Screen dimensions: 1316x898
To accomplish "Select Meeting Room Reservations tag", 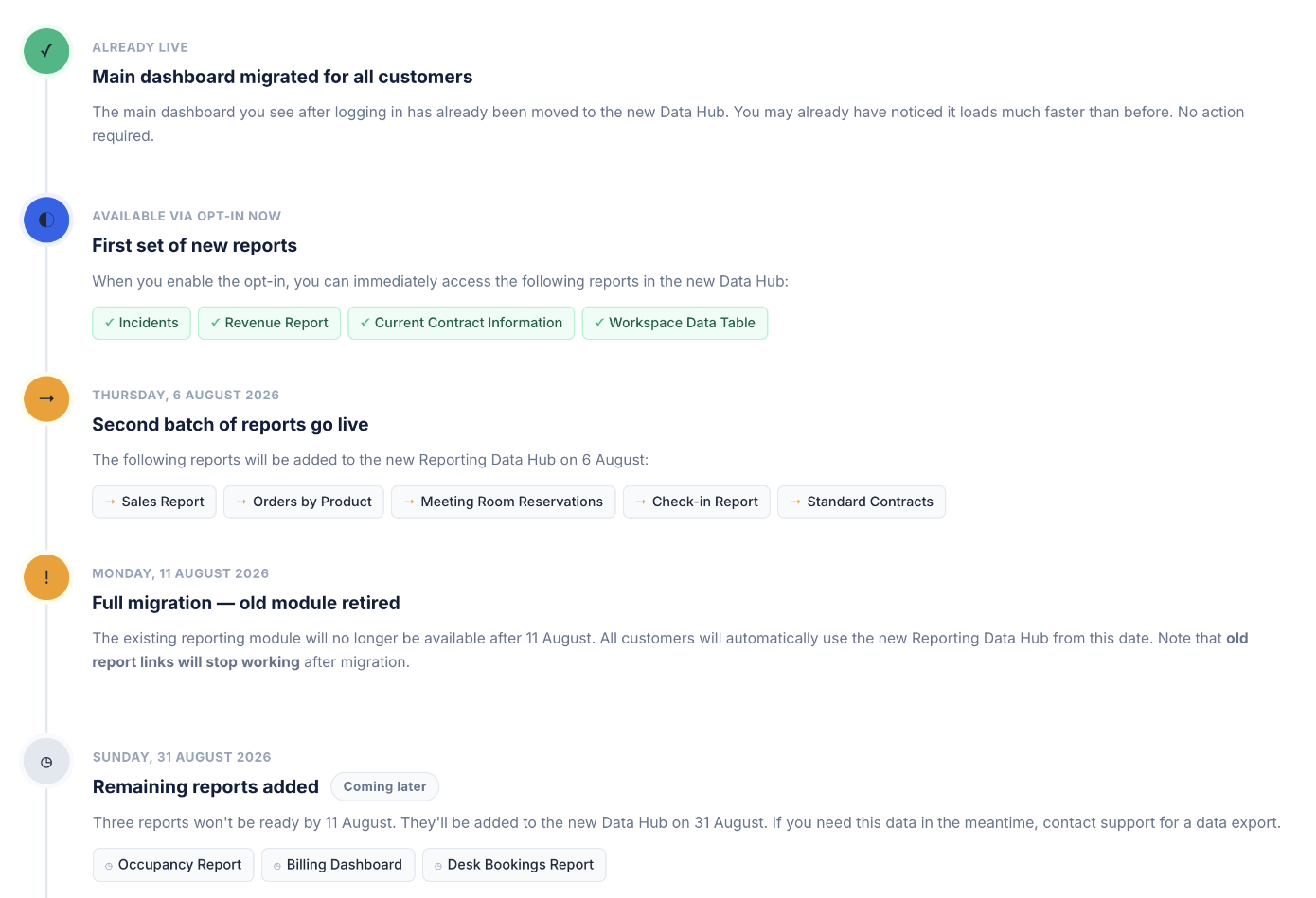I will (504, 502).
